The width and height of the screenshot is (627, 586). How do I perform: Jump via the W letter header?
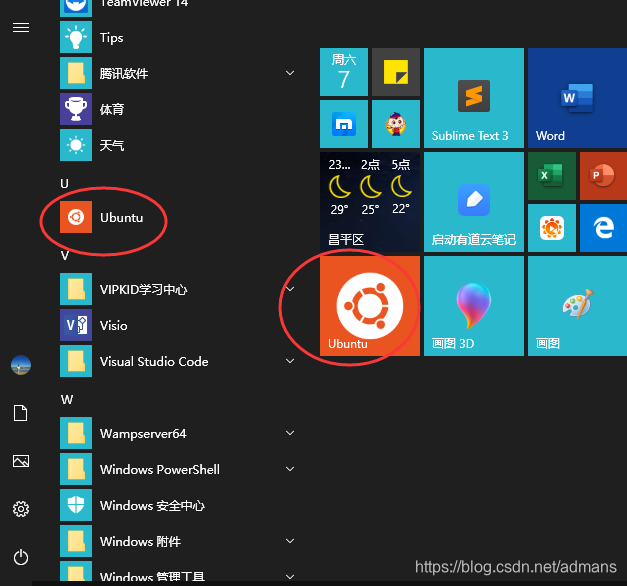click(67, 400)
